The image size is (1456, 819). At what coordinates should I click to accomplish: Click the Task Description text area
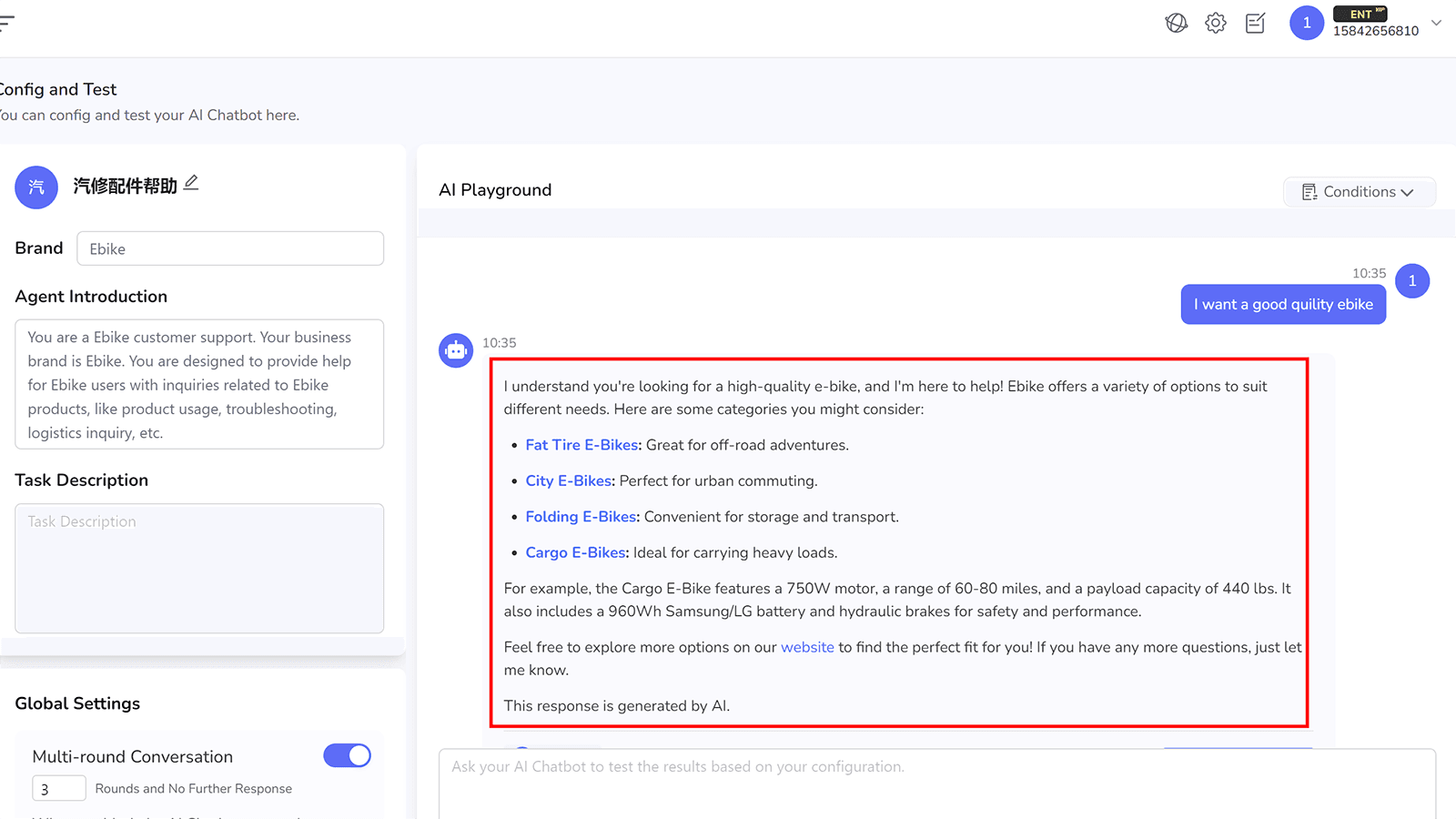click(198, 569)
